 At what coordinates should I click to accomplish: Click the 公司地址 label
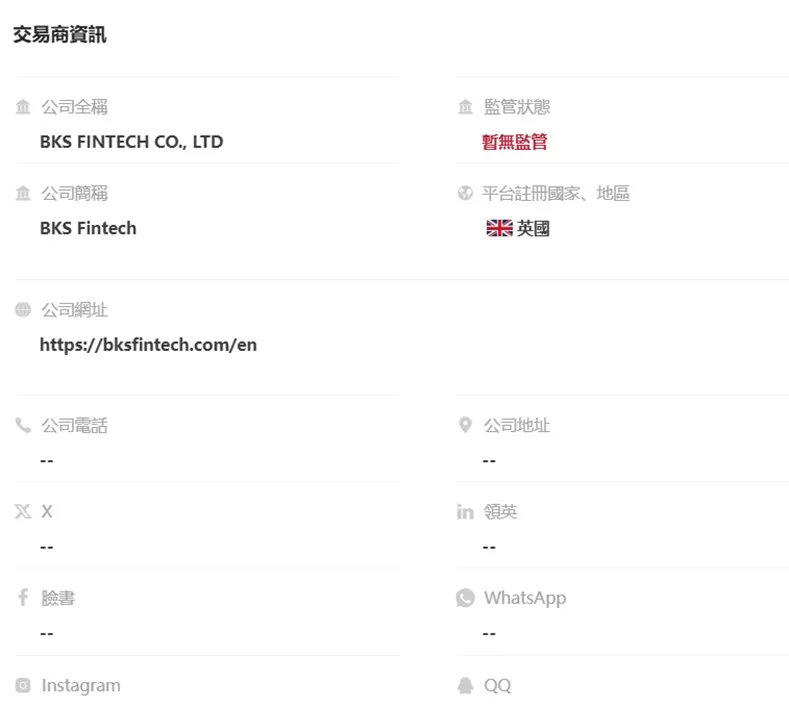tap(517, 426)
